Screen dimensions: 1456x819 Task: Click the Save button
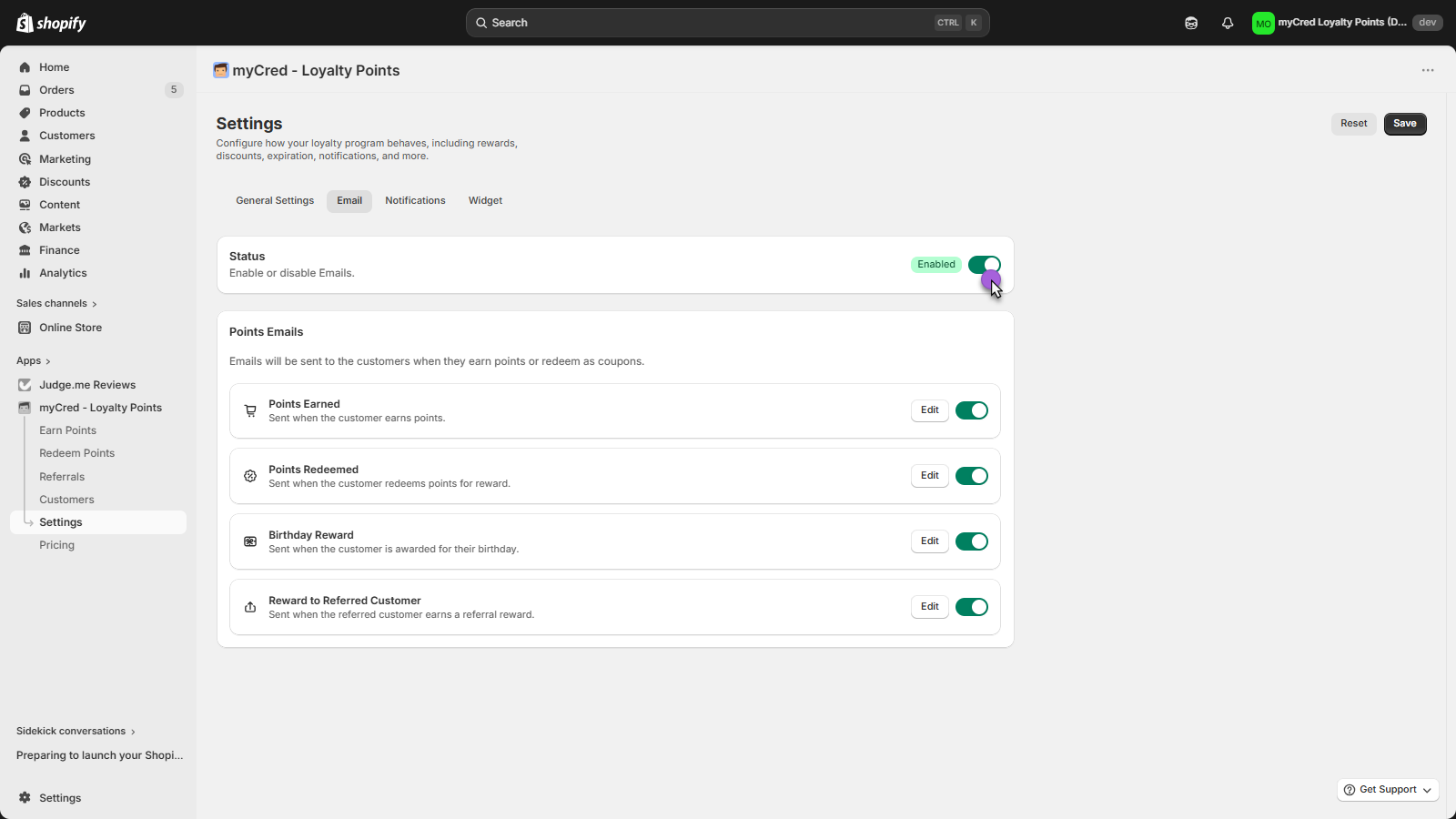(1404, 124)
